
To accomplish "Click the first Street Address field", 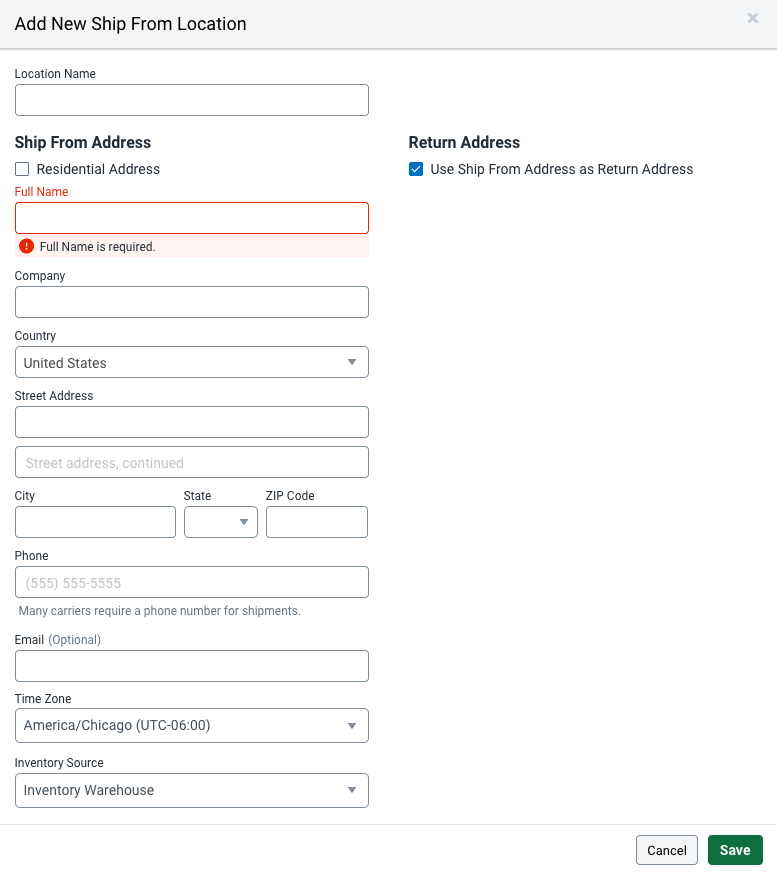I will pyautogui.click(x=191, y=422).
